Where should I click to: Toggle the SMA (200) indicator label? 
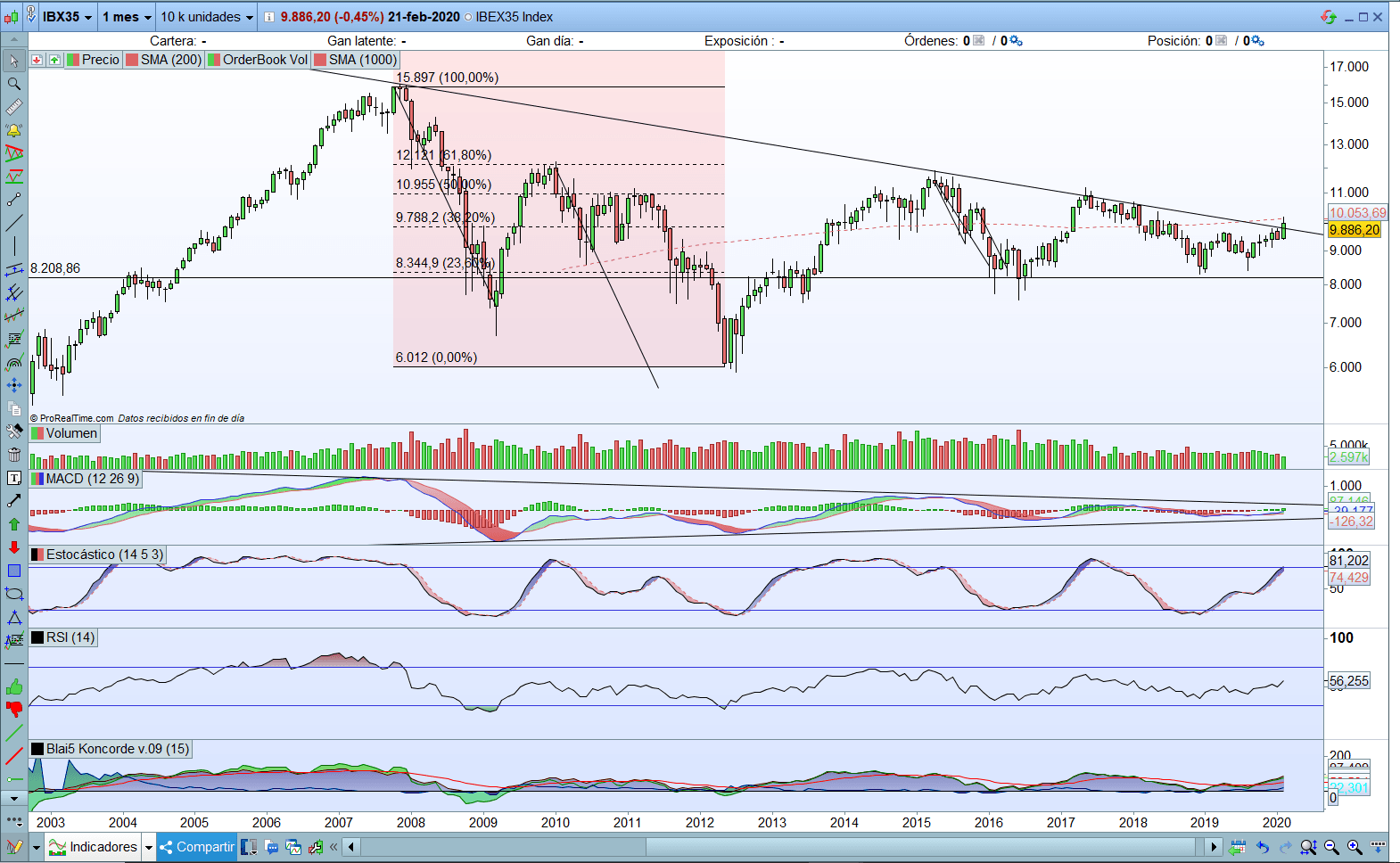coord(164,60)
